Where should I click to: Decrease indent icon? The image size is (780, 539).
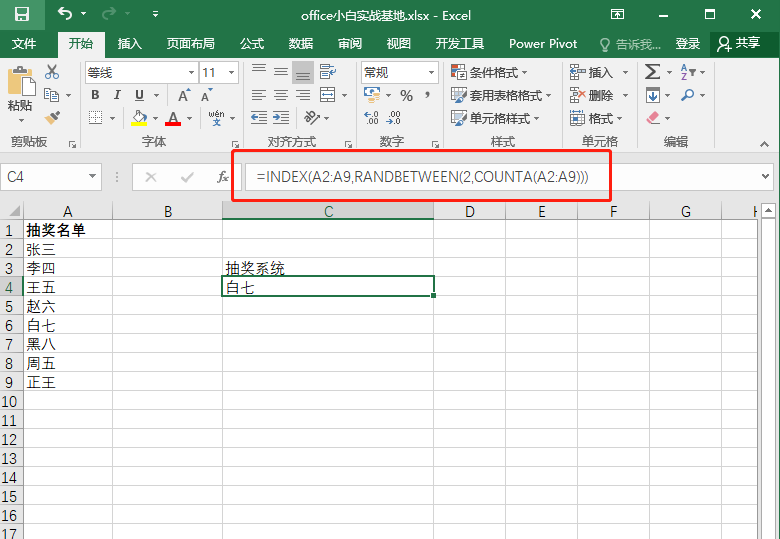[259, 117]
